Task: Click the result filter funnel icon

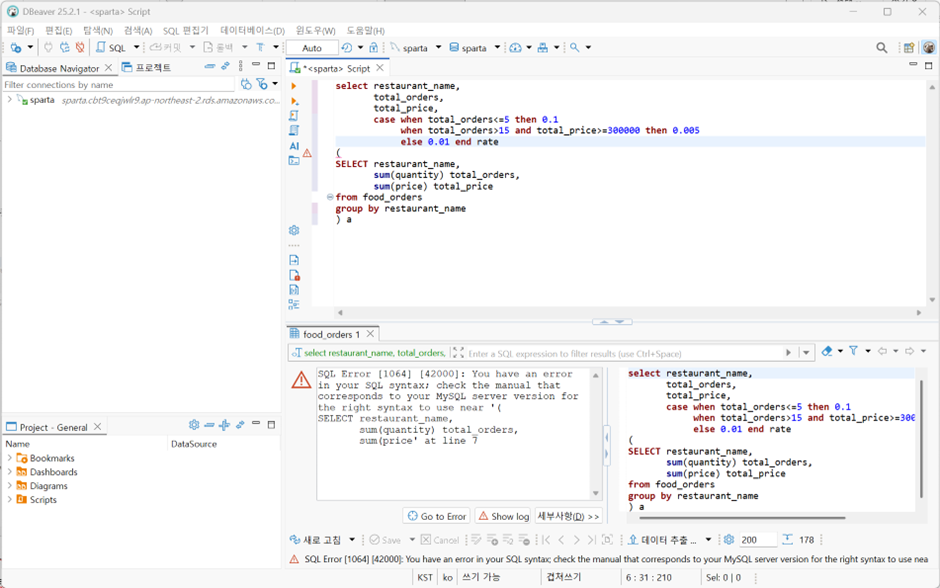Action: point(854,351)
